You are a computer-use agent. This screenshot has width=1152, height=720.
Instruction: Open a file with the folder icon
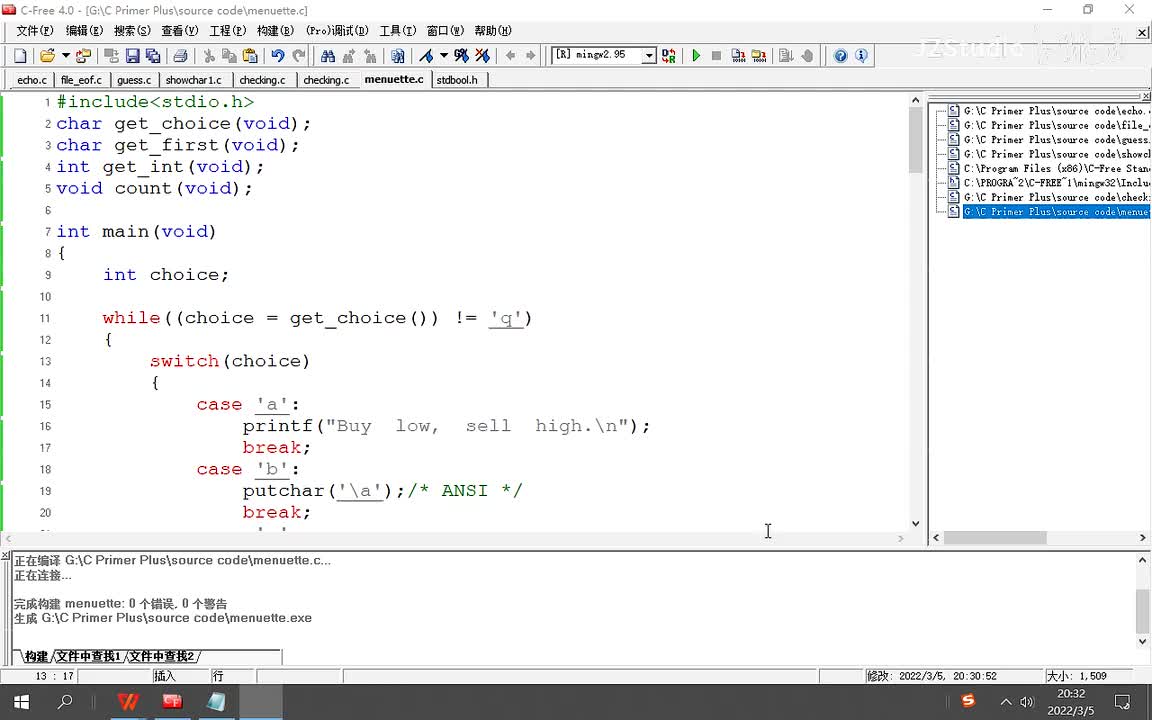coord(48,56)
